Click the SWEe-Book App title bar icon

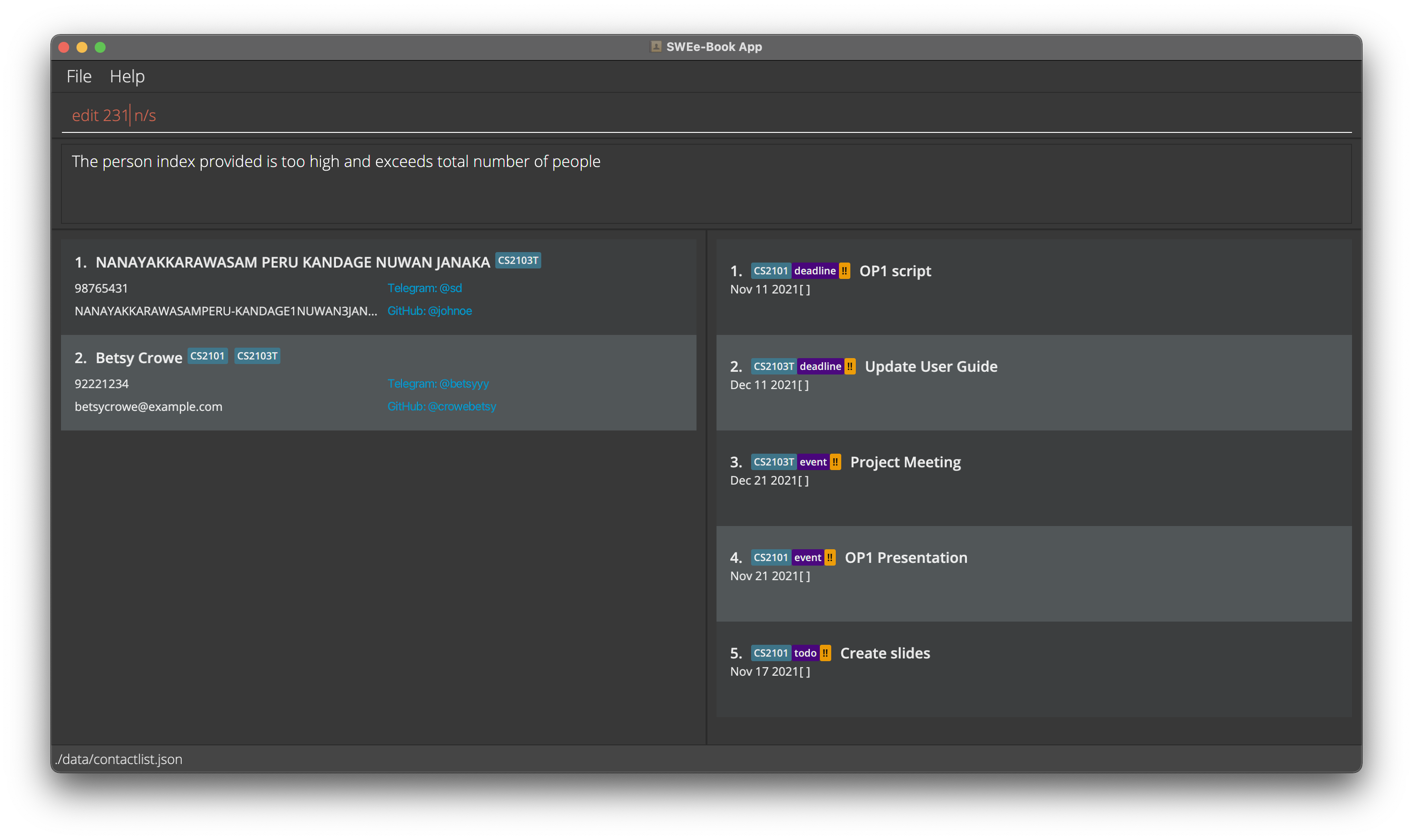tap(656, 46)
